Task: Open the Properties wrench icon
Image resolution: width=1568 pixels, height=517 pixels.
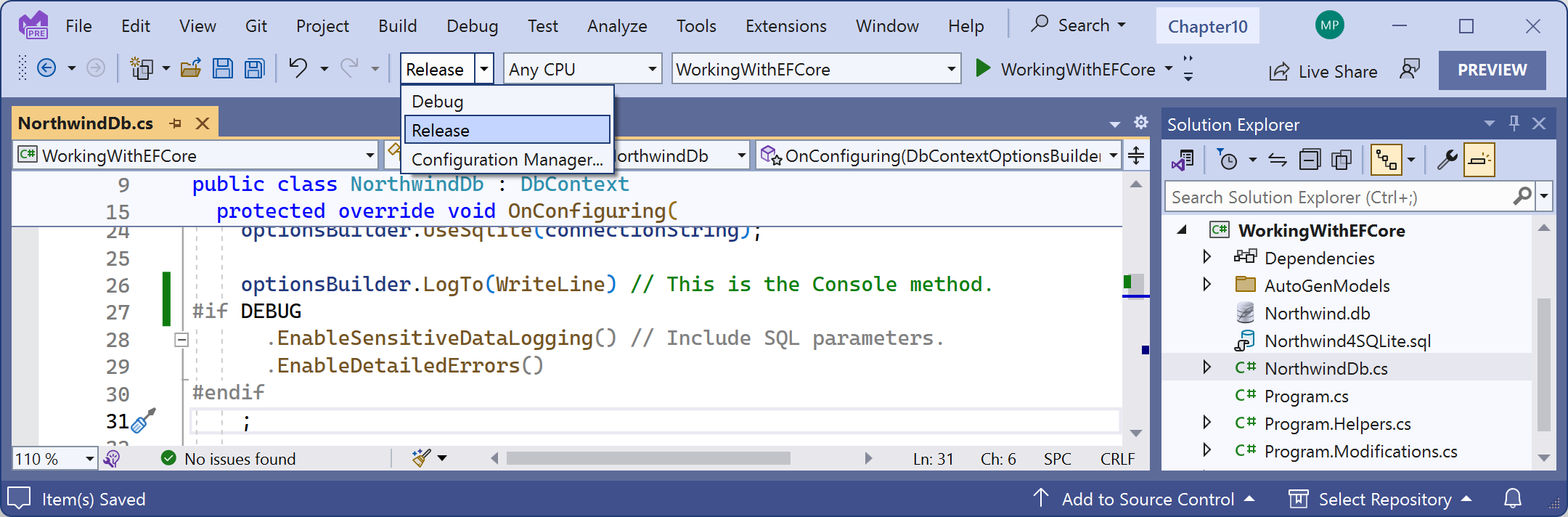Action: pos(1447,160)
